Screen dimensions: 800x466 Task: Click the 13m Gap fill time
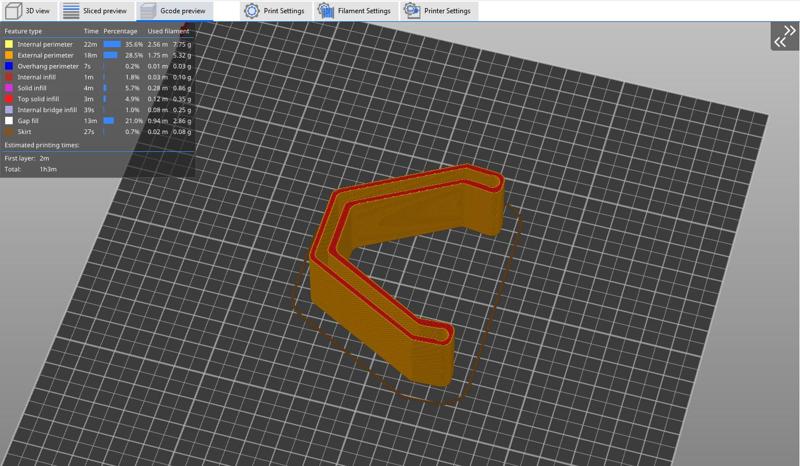pos(90,121)
